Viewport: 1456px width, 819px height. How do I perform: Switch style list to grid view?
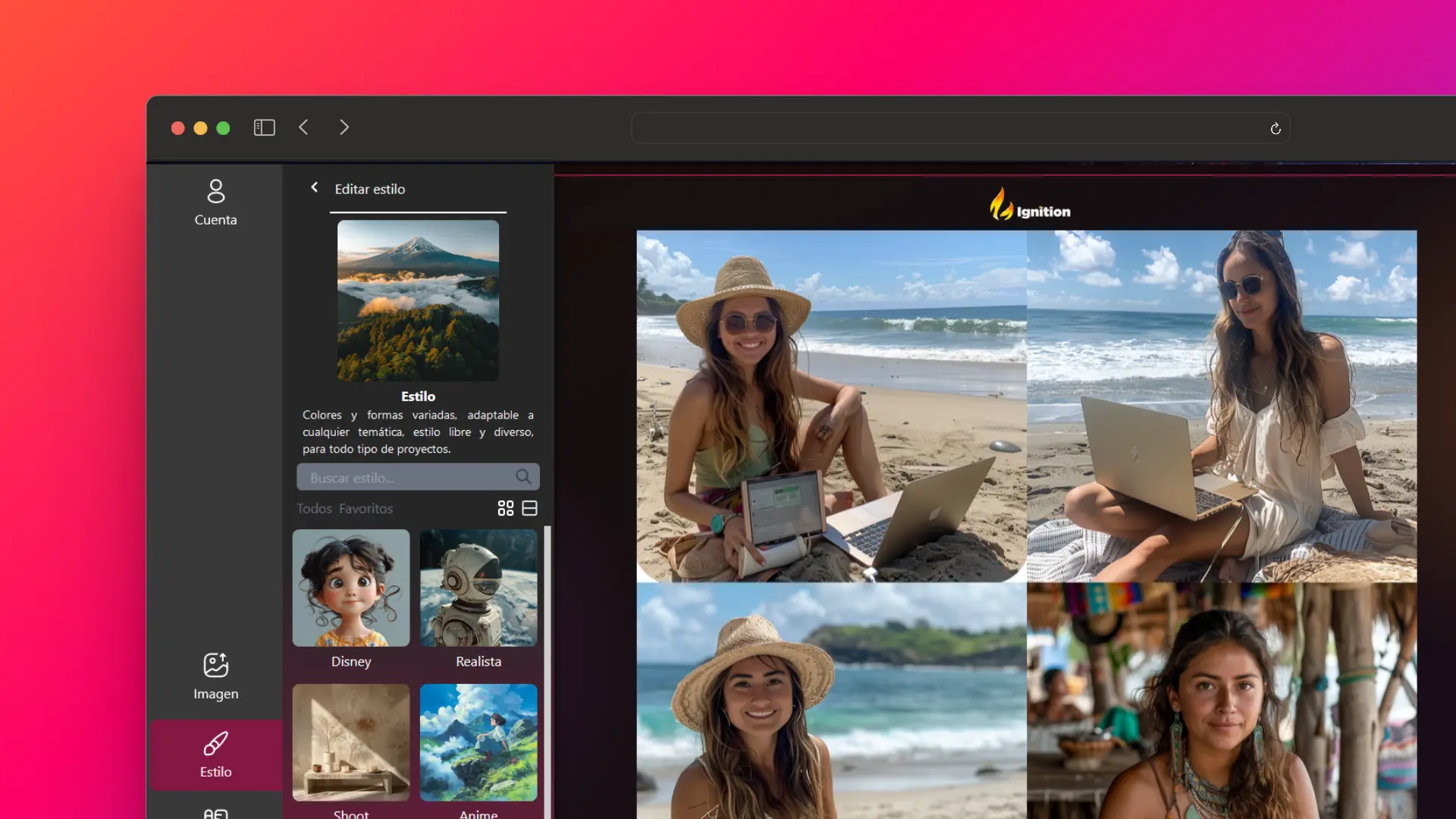506,508
